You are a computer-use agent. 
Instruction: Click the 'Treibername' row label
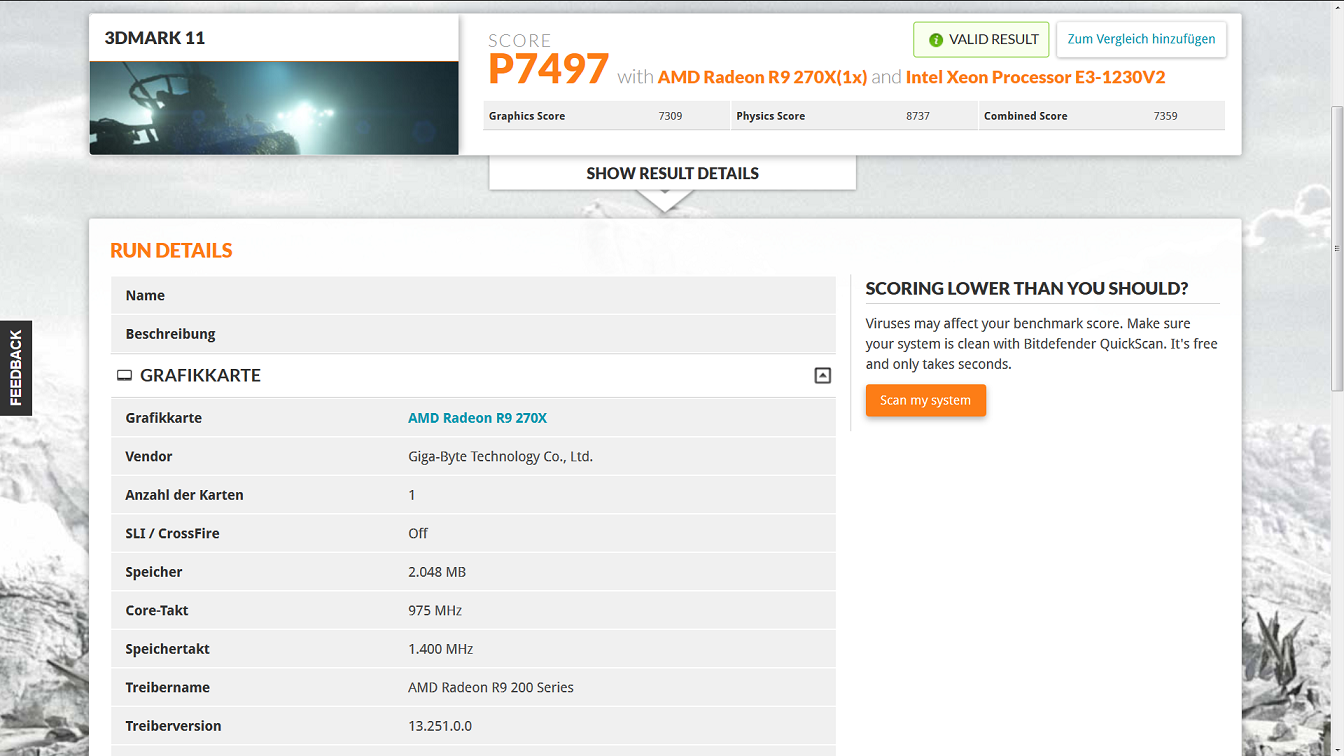[x=167, y=688]
